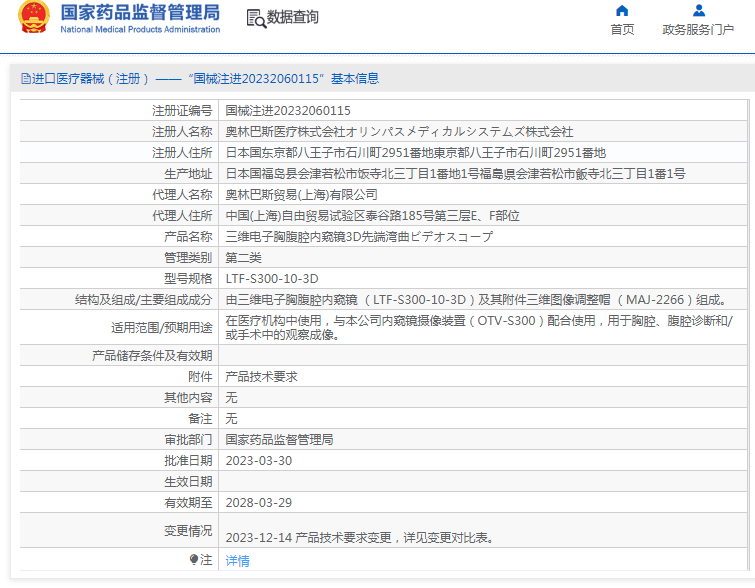Click the 2023-12-14 产品技术要求变更 entry
This screenshot has width=755, height=588.
click(x=360, y=537)
